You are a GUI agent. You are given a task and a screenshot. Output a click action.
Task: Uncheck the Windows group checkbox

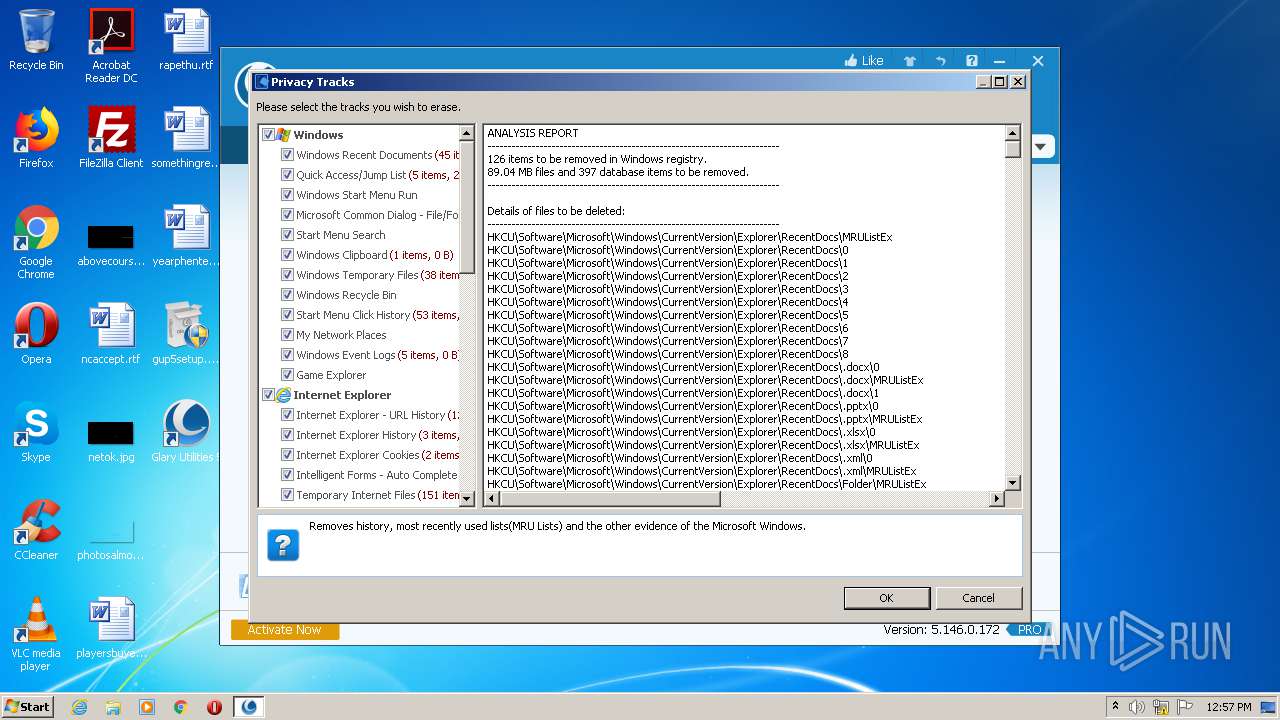coord(268,135)
